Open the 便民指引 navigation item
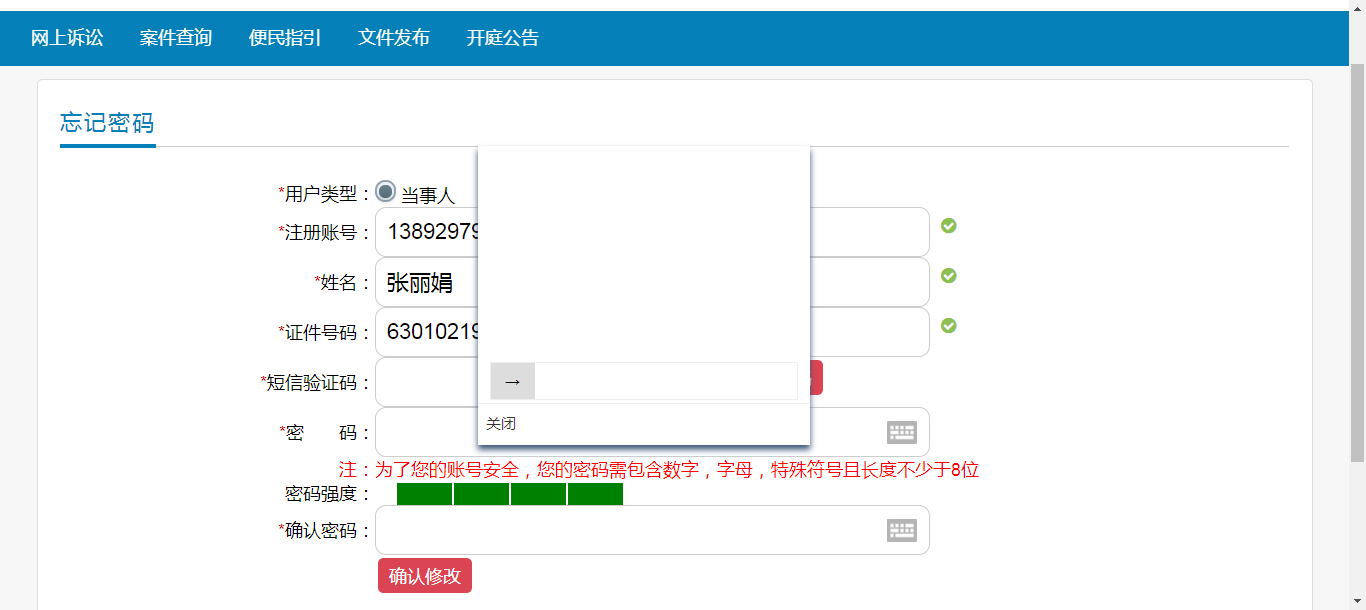The height and width of the screenshot is (610, 1366). (x=285, y=38)
